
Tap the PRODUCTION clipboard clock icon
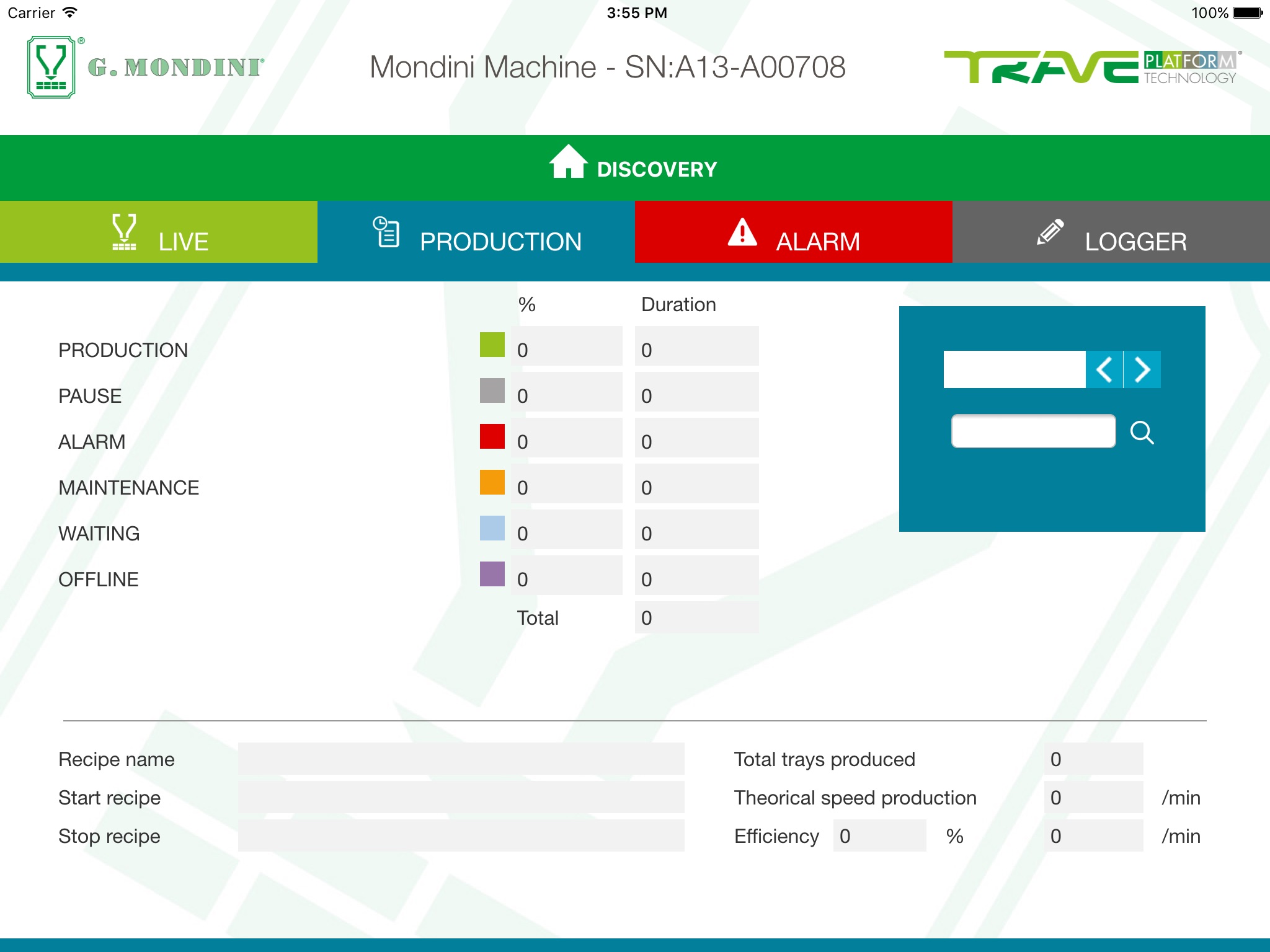point(386,232)
